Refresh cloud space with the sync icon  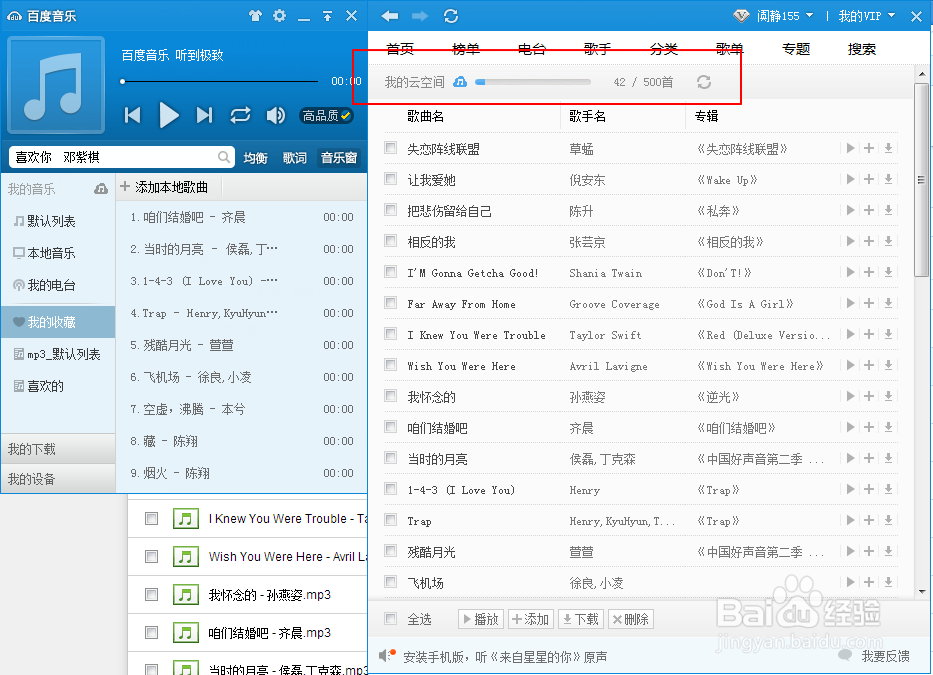coord(704,82)
